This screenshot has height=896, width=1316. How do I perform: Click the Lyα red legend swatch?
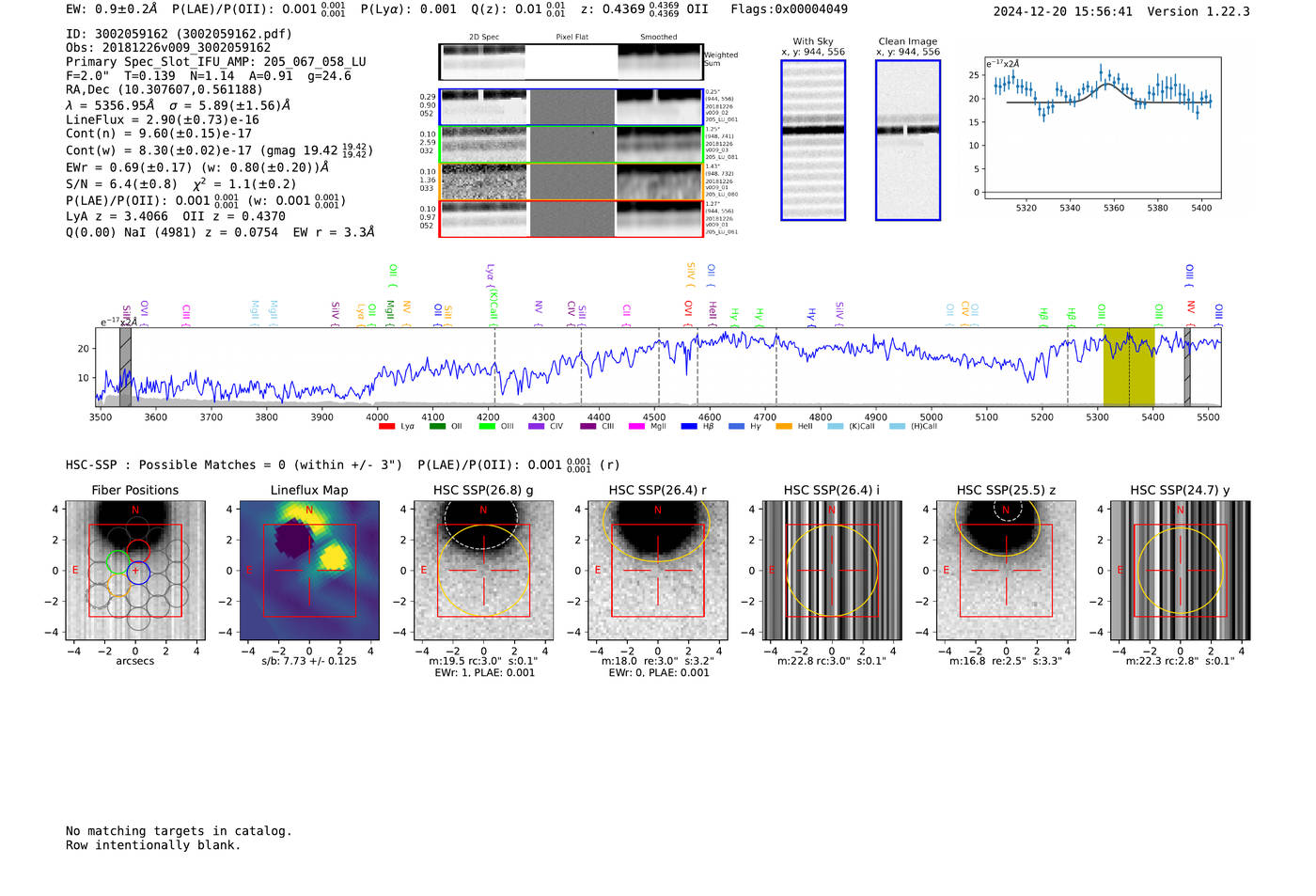386,427
